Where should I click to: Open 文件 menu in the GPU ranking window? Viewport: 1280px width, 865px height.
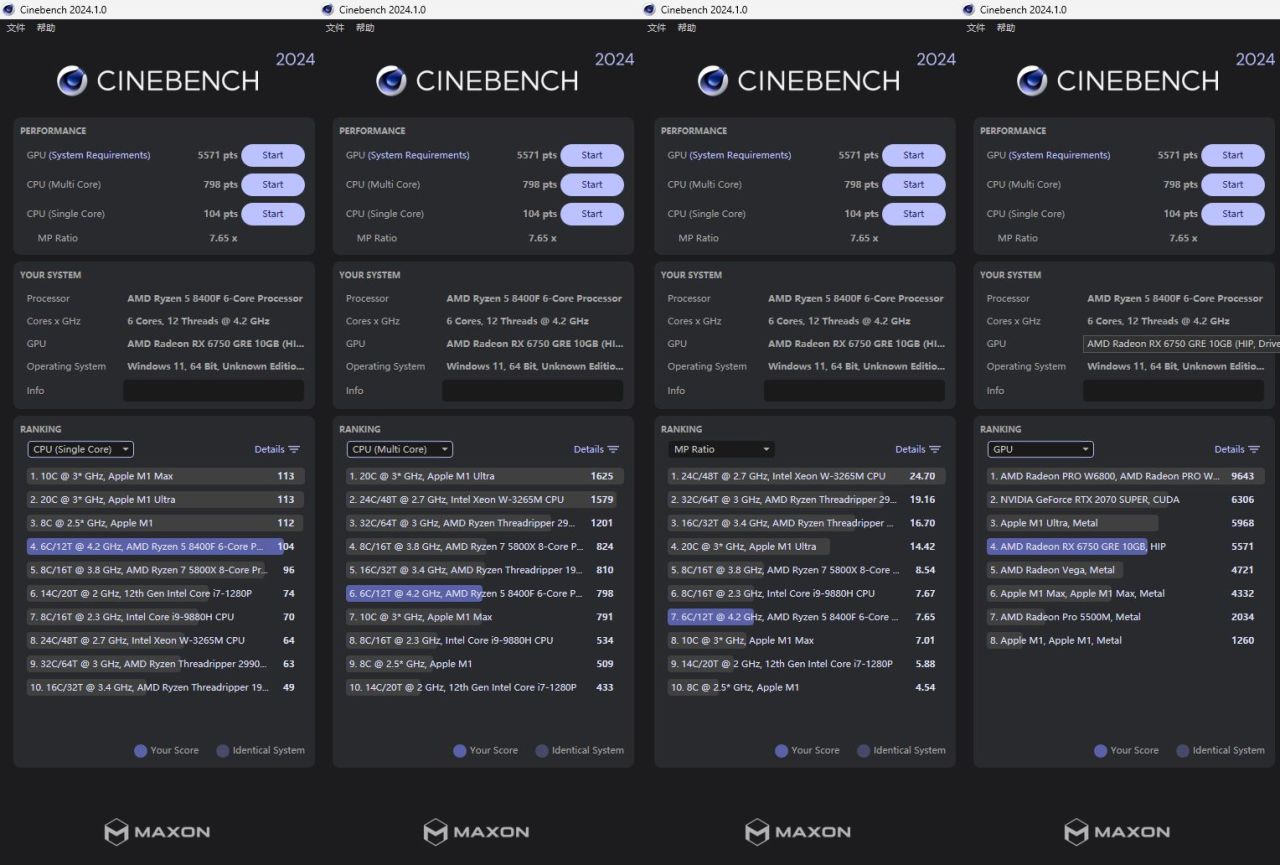[976, 28]
